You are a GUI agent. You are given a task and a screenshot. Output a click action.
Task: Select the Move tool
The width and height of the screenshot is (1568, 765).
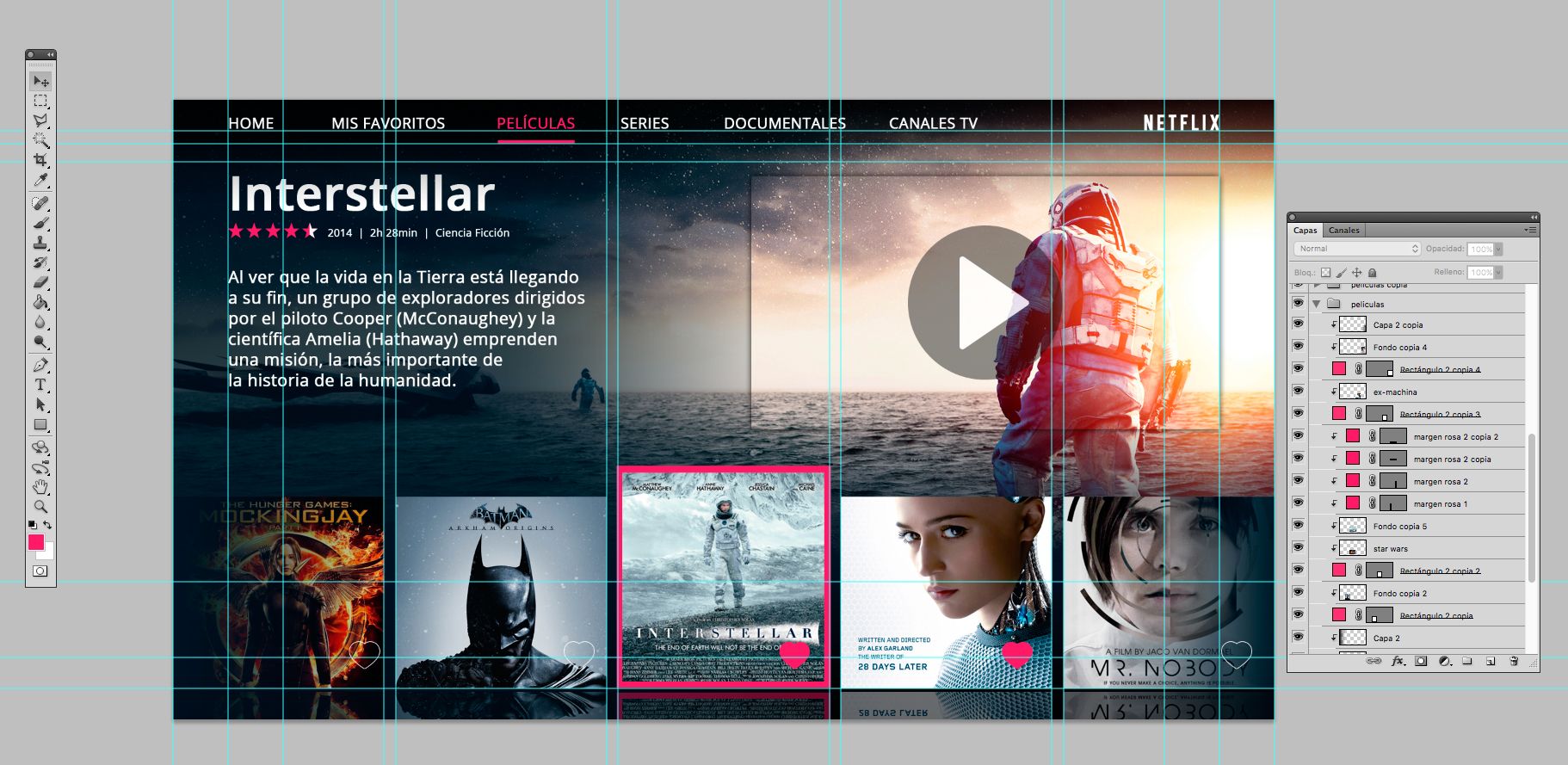click(x=40, y=81)
